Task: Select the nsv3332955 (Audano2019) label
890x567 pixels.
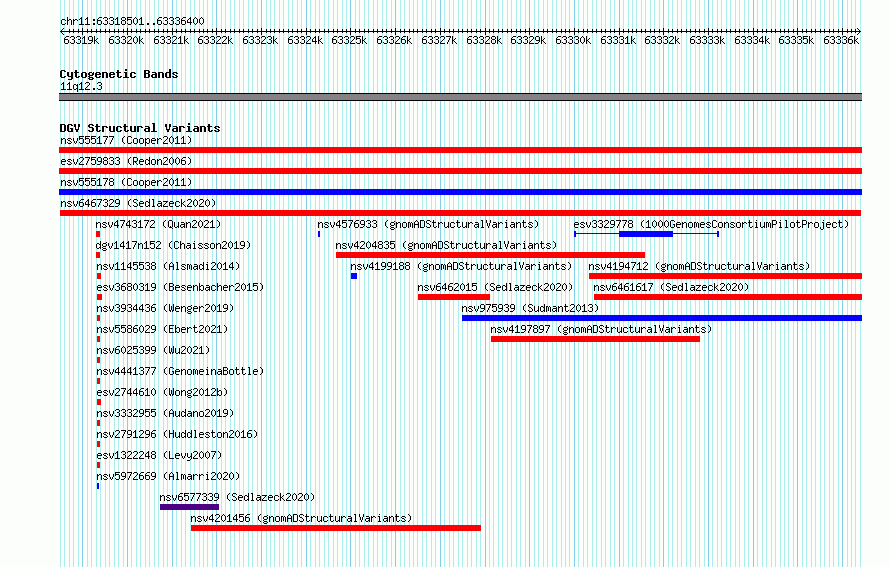Action: (x=165, y=413)
